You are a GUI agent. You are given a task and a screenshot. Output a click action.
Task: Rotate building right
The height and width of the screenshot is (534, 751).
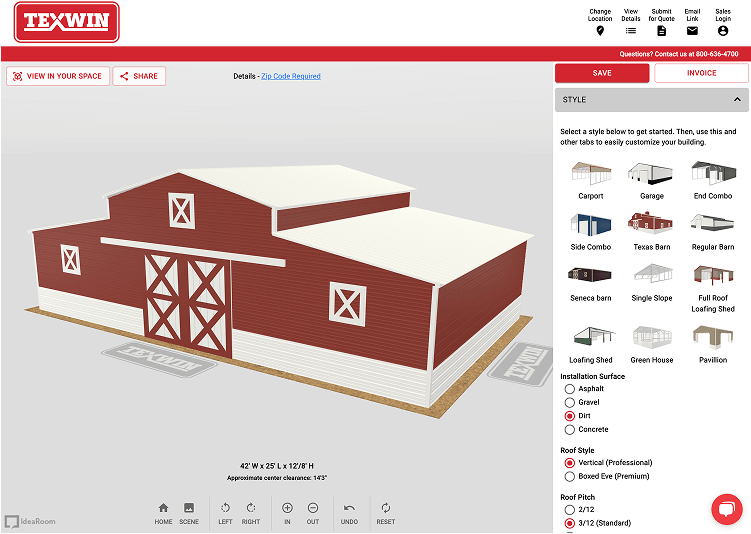pos(251,508)
